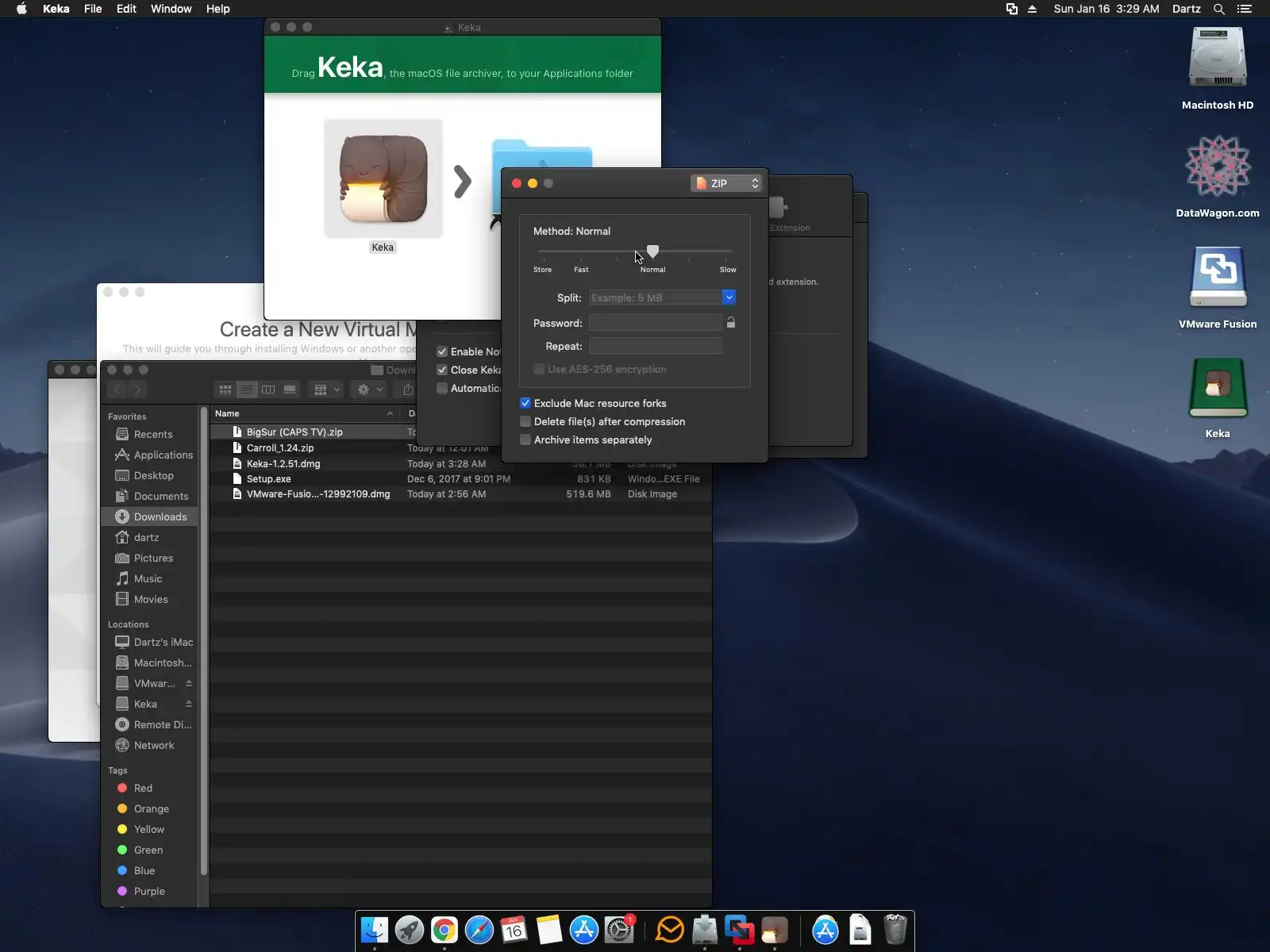Image resolution: width=1270 pixels, height=952 pixels.
Task: Open the Window menu
Action: (x=171, y=9)
